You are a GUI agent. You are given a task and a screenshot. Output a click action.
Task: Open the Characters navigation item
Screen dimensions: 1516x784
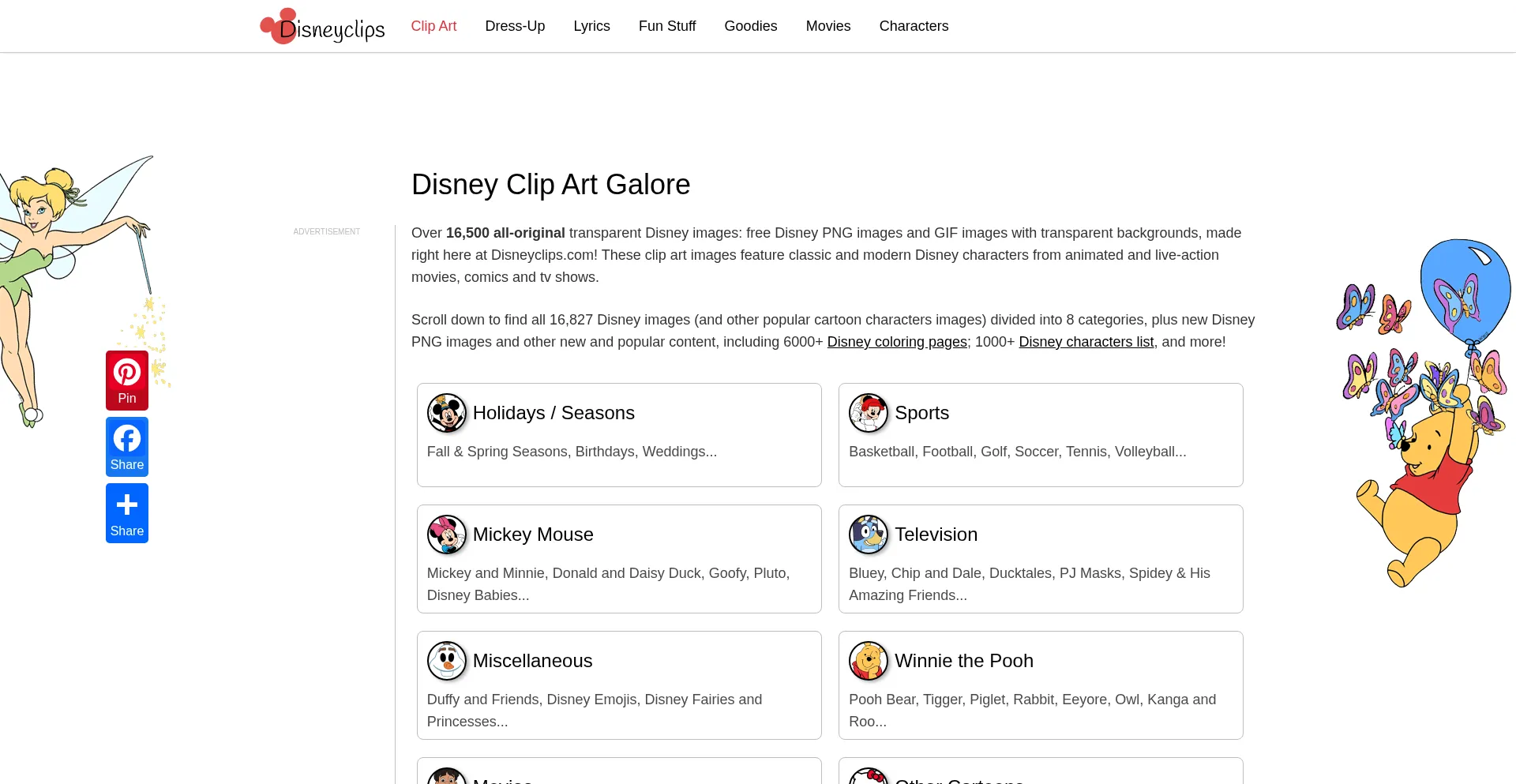click(x=914, y=26)
